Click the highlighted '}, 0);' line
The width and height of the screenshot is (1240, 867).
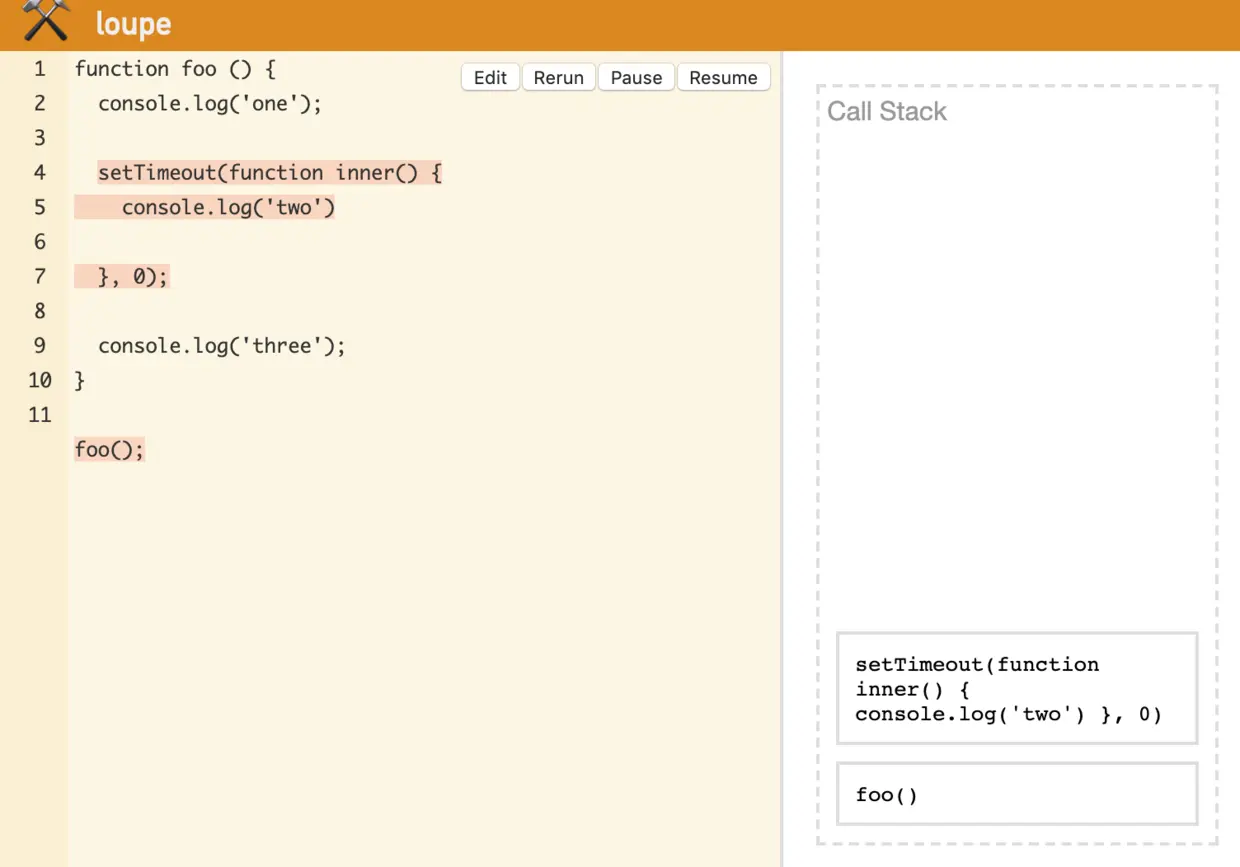click(134, 277)
